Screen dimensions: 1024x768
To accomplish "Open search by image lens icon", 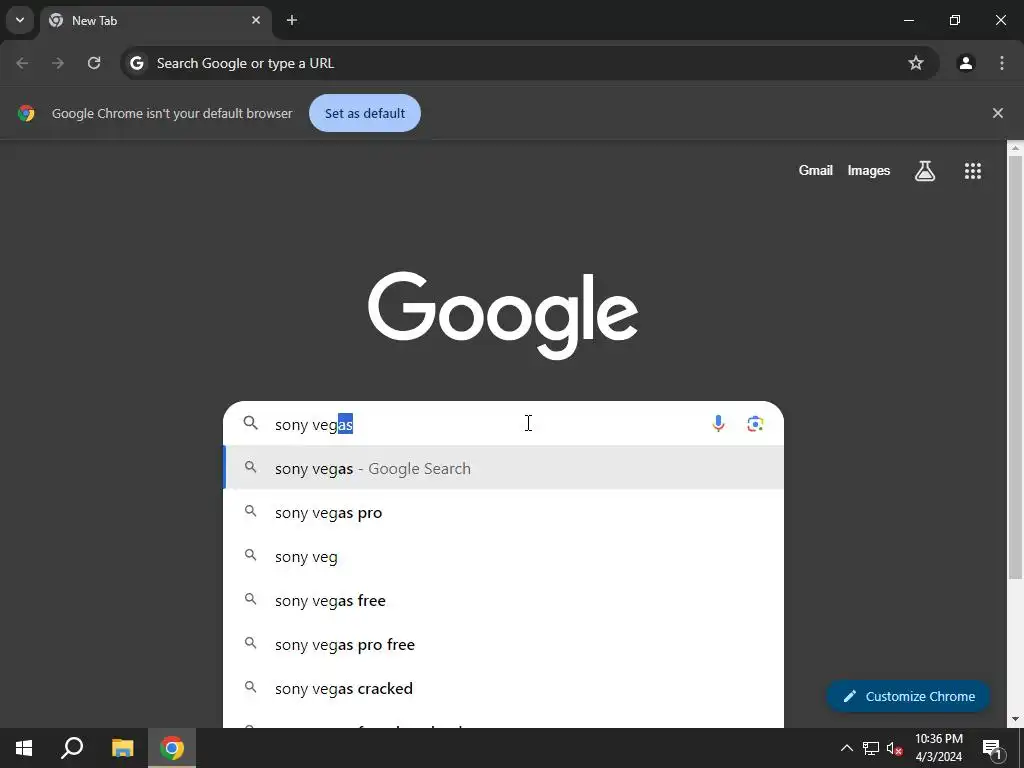I will (755, 424).
